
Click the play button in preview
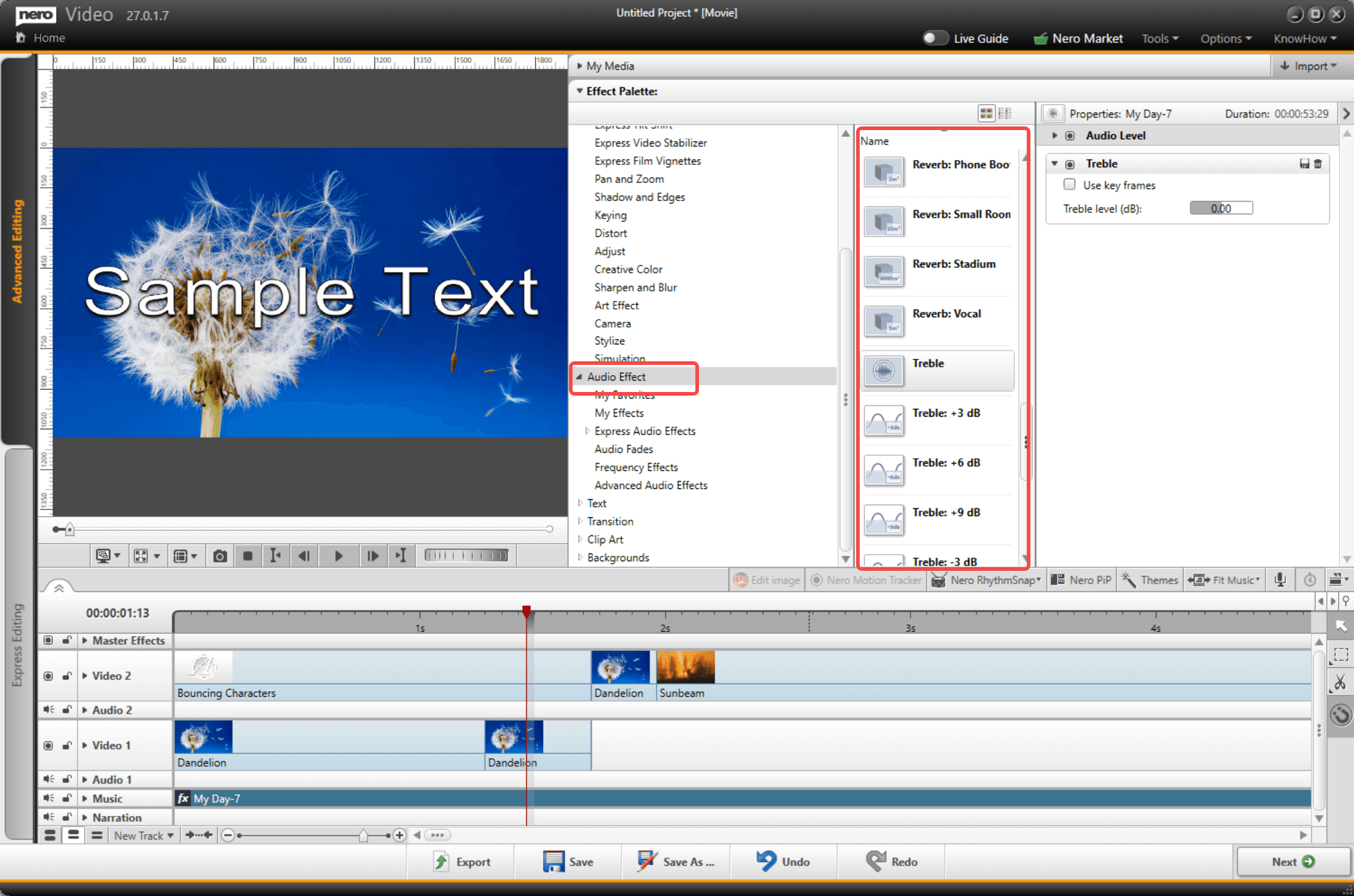pyautogui.click(x=338, y=556)
